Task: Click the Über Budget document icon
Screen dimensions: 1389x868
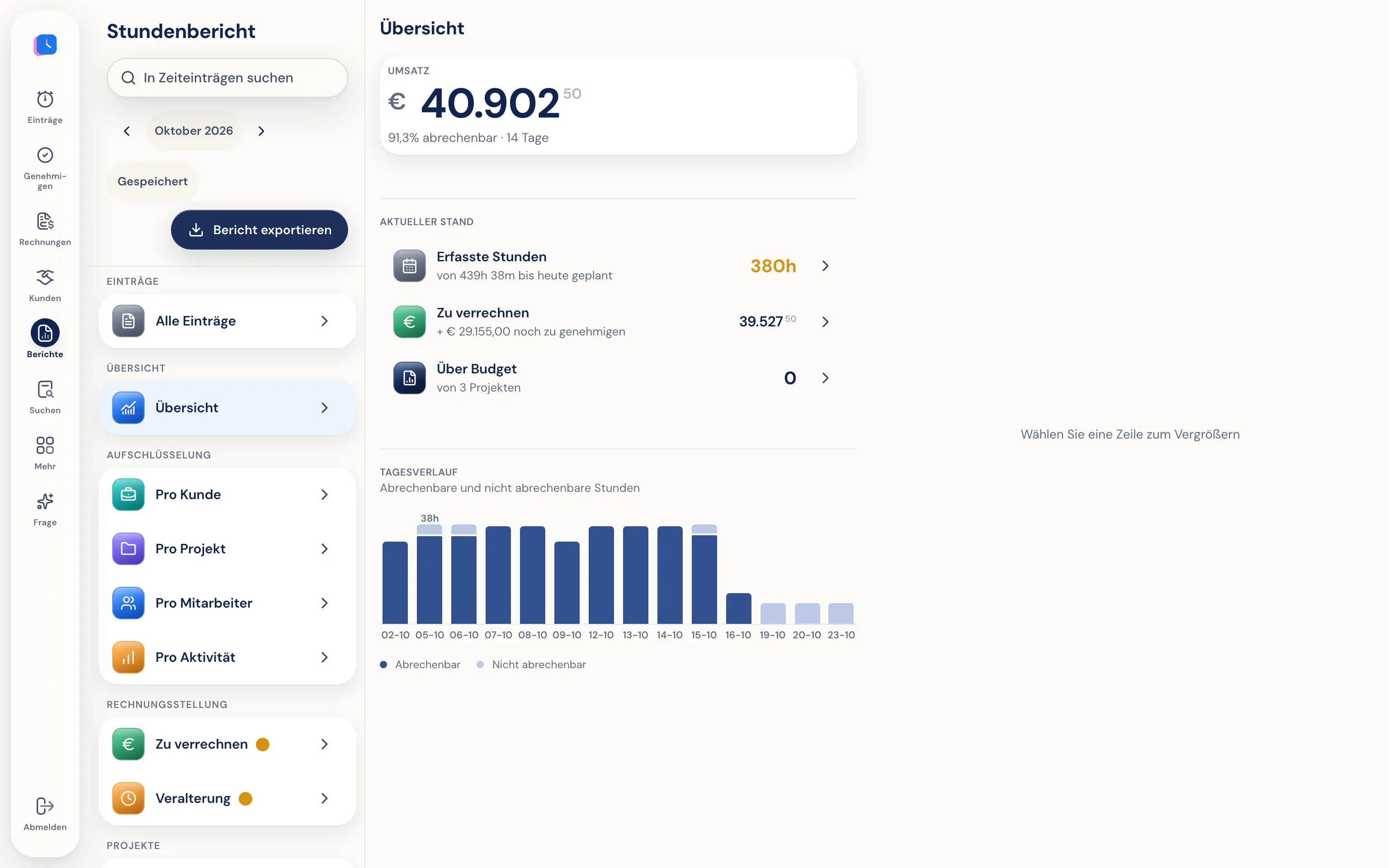Action: pos(409,378)
